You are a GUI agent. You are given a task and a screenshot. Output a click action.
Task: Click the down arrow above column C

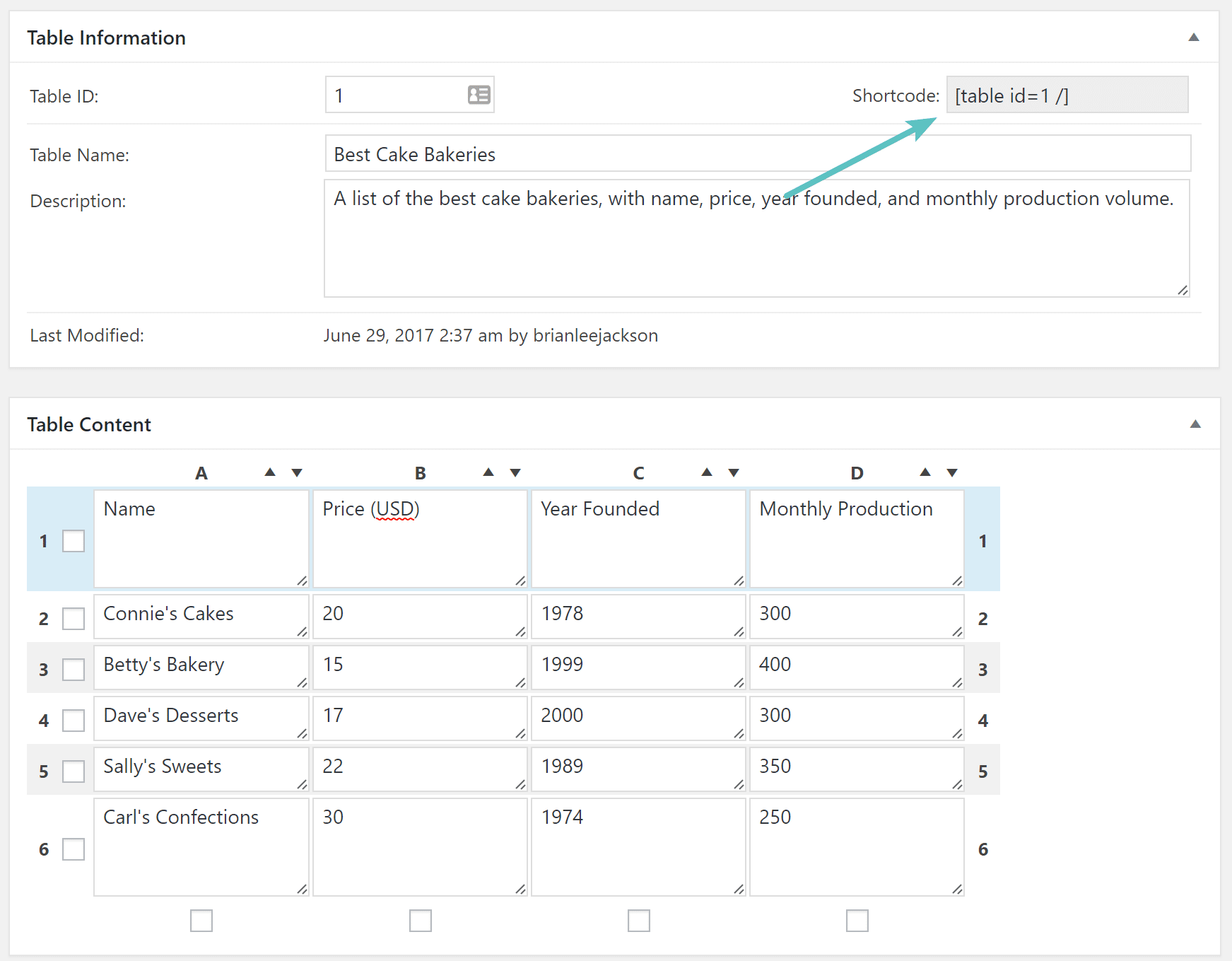coord(733,472)
